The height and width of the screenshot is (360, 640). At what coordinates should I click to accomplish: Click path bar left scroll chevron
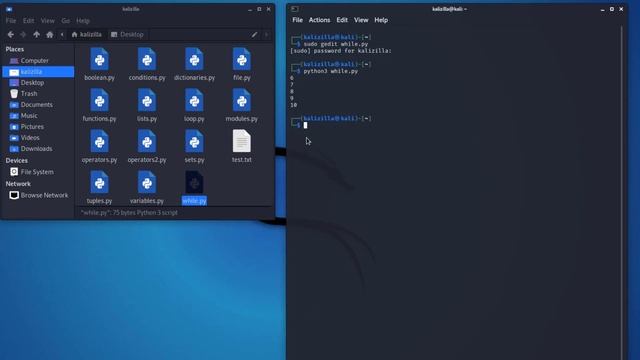62,35
